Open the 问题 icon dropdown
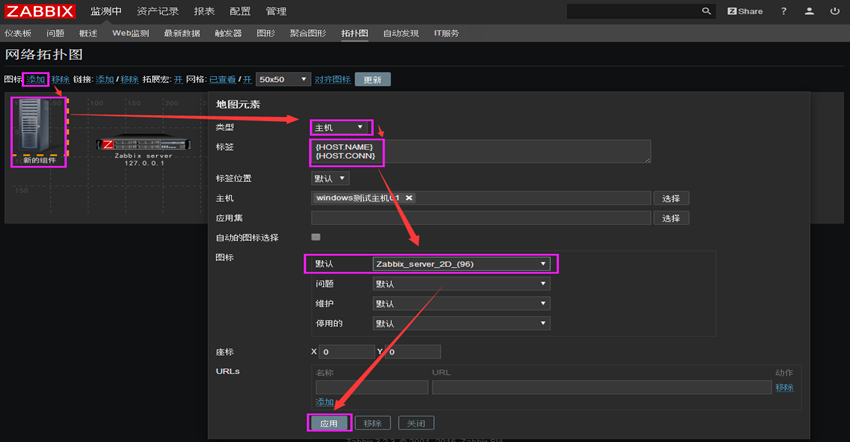Image resolution: width=850 pixels, height=442 pixels. tap(461, 284)
